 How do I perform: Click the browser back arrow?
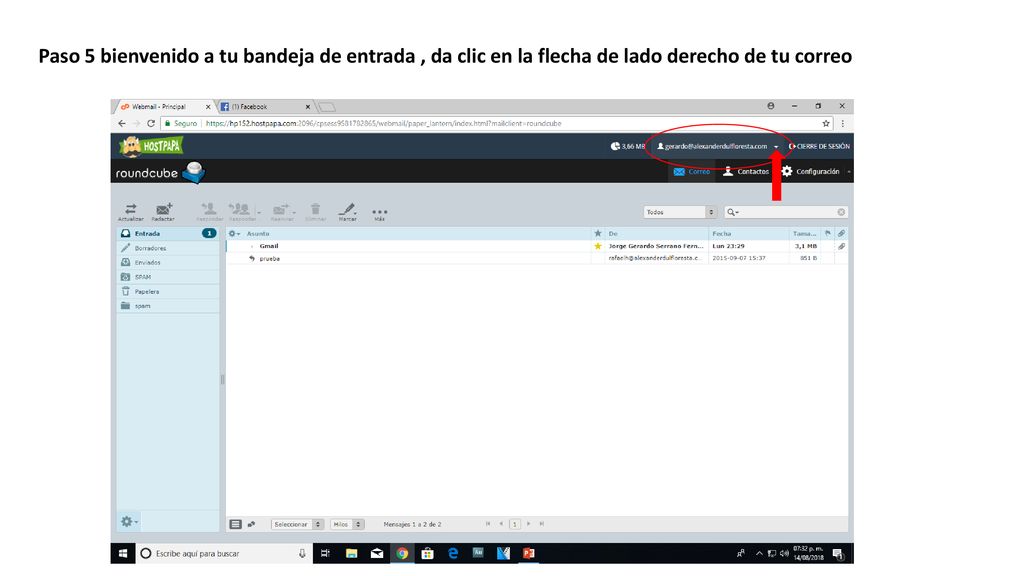pyautogui.click(x=121, y=123)
